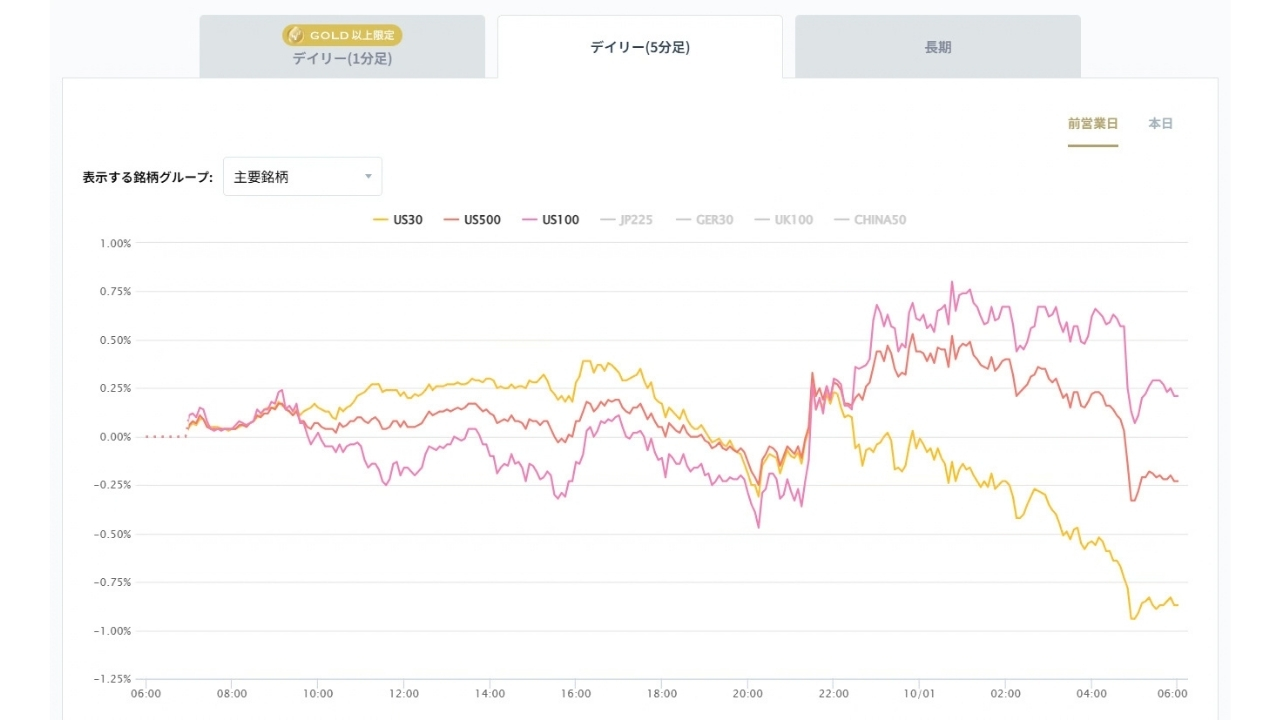Select the デイリー(5分足) tab
This screenshot has height=720, width=1280.
pyautogui.click(x=640, y=47)
